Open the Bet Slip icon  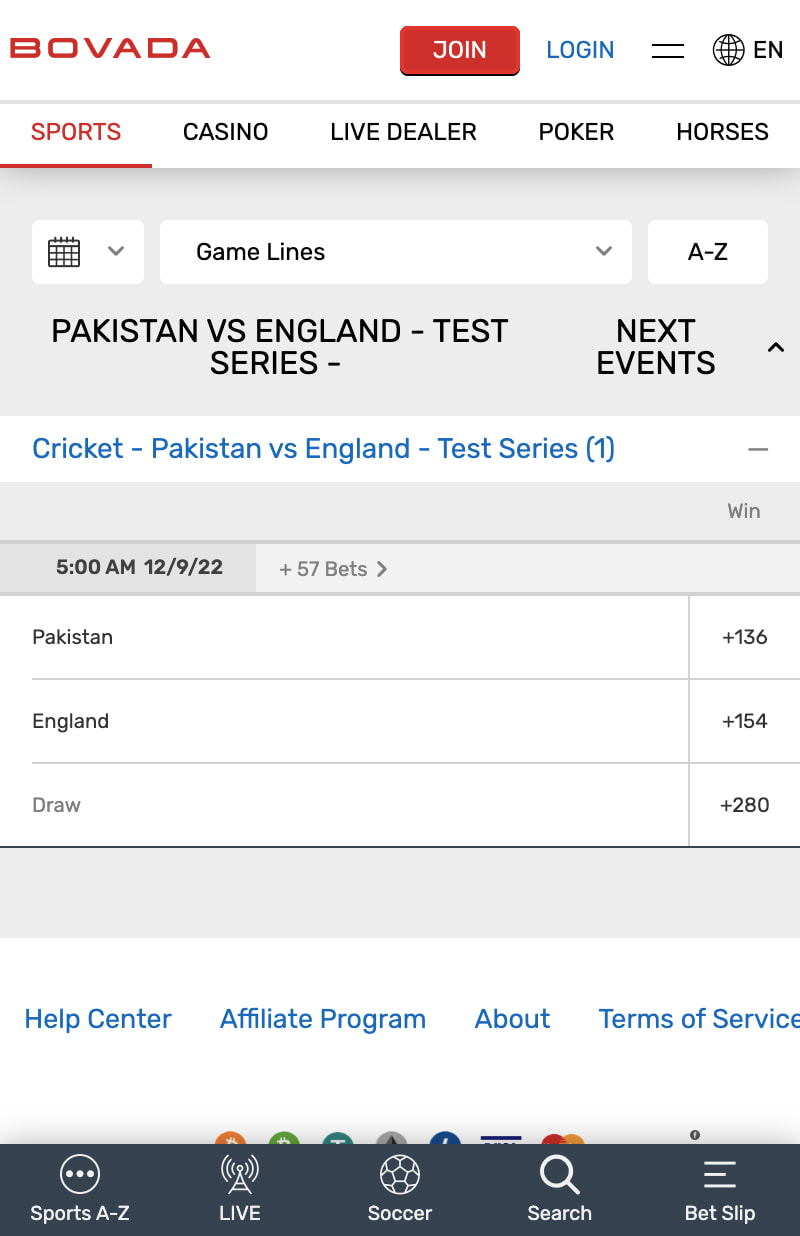pos(720,1175)
